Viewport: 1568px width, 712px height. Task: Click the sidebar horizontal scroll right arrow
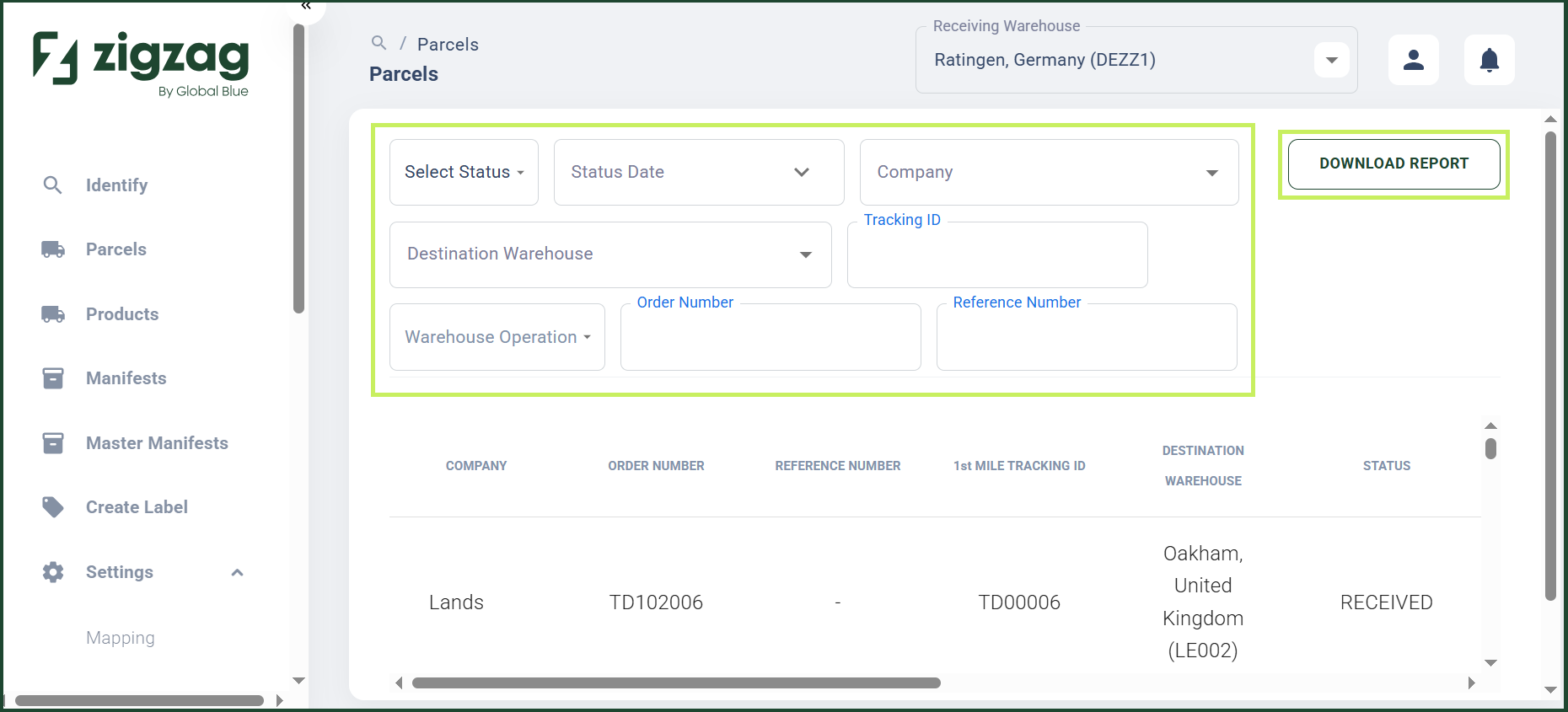(x=280, y=700)
